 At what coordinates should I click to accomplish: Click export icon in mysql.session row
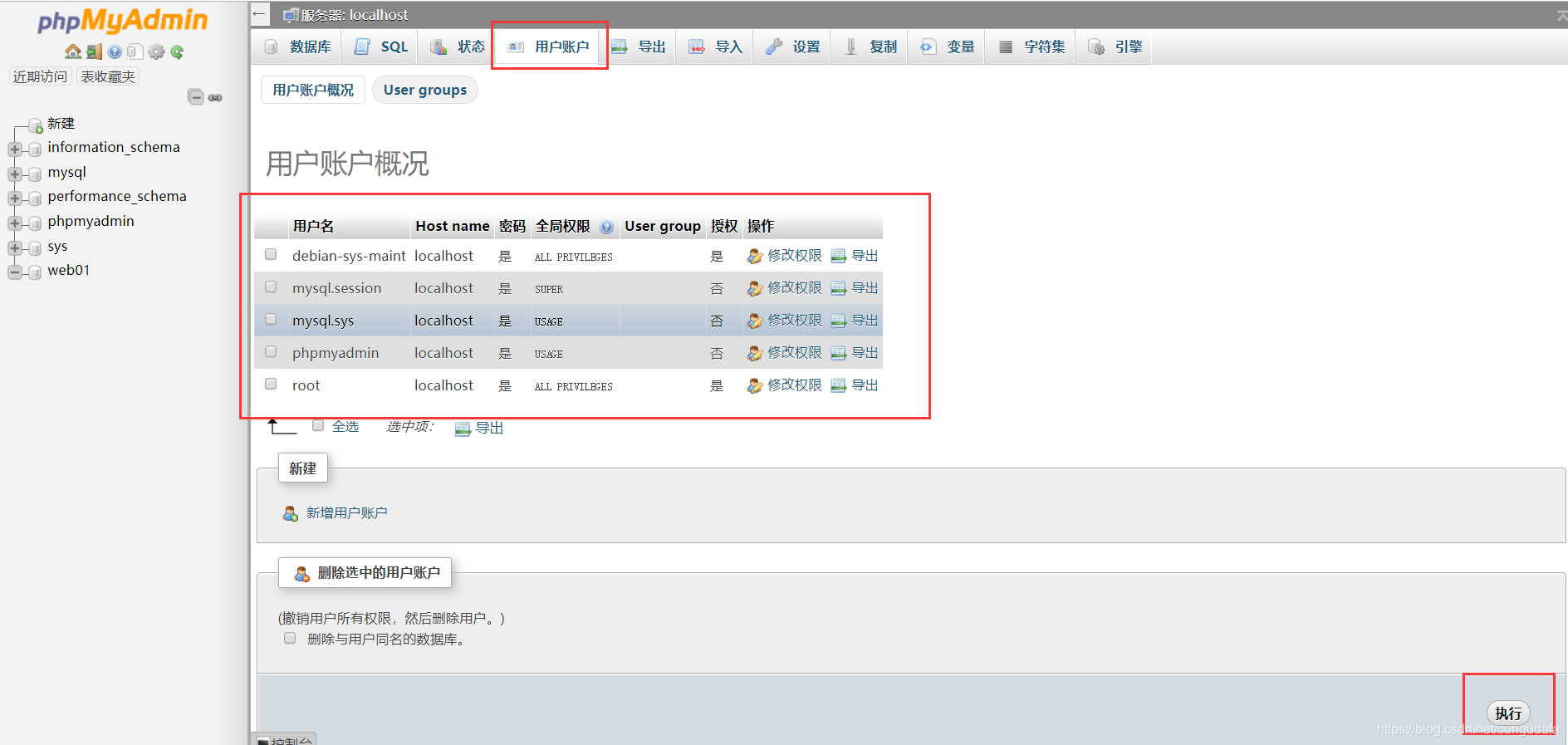pos(839,288)
